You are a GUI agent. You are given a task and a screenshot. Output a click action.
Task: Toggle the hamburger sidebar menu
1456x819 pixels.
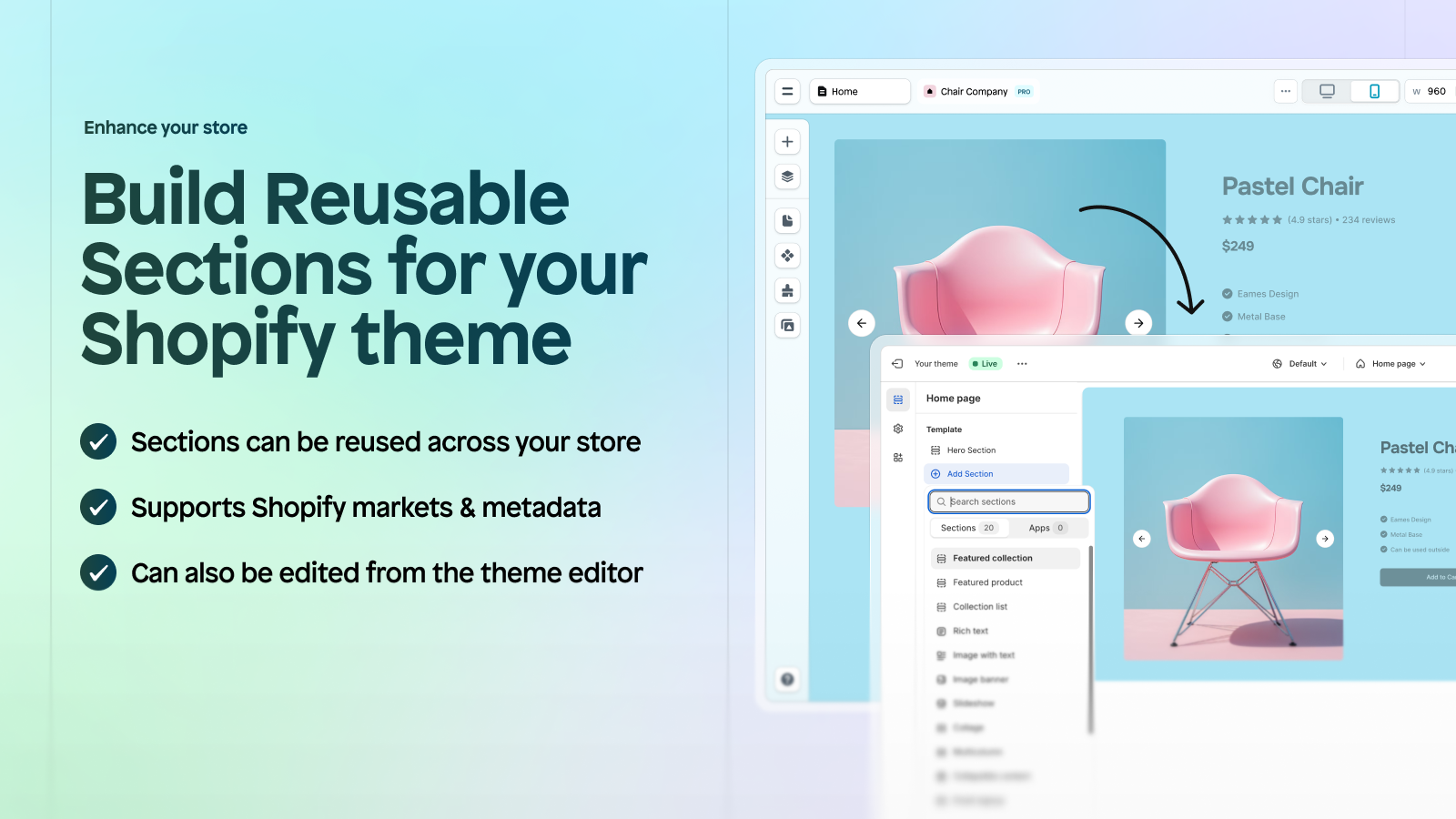click(x=787, y=91)
